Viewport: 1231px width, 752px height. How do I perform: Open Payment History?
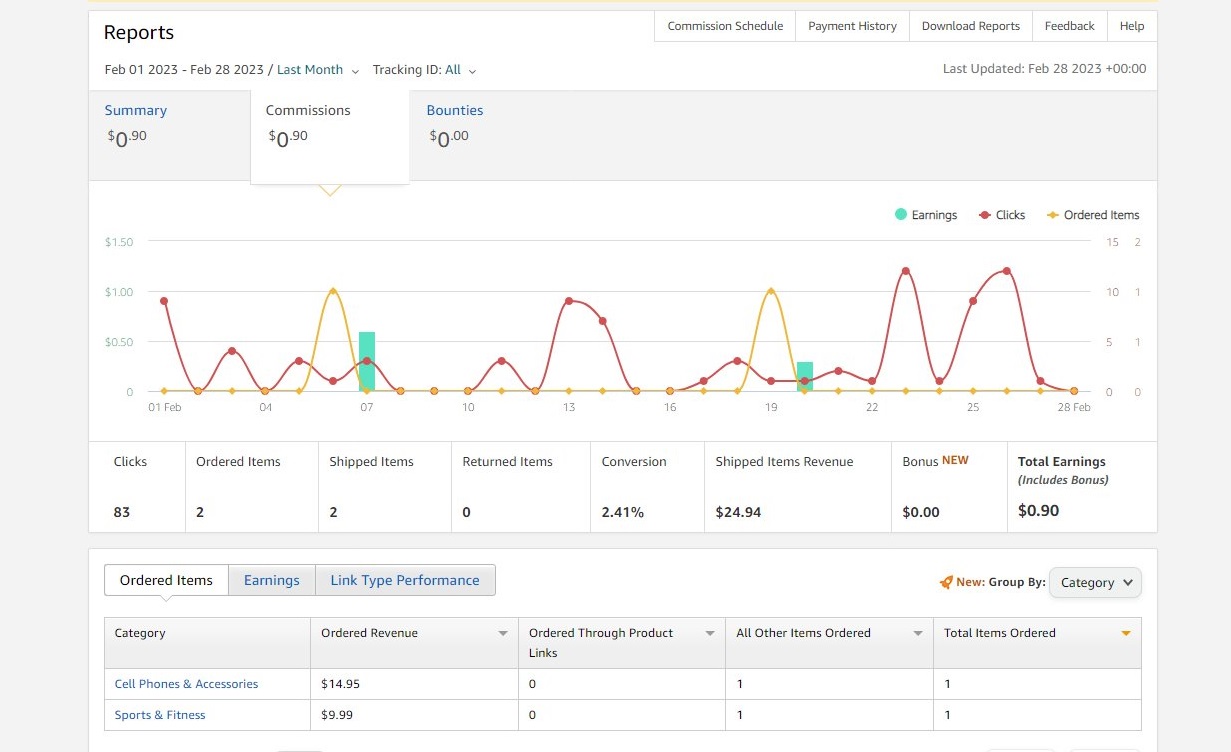(852, 26)
